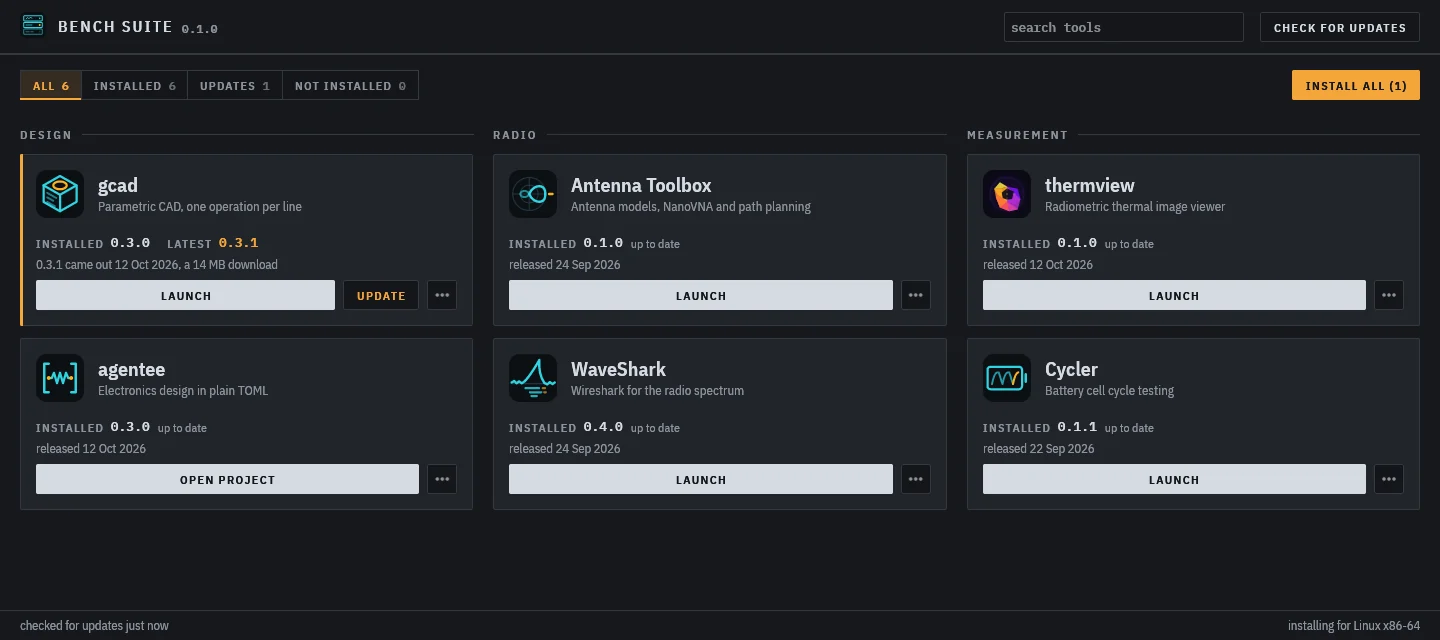Click the gcad cube app icon
The height and width of the screenshot is (640, 1440).
[x=60, y=194]
